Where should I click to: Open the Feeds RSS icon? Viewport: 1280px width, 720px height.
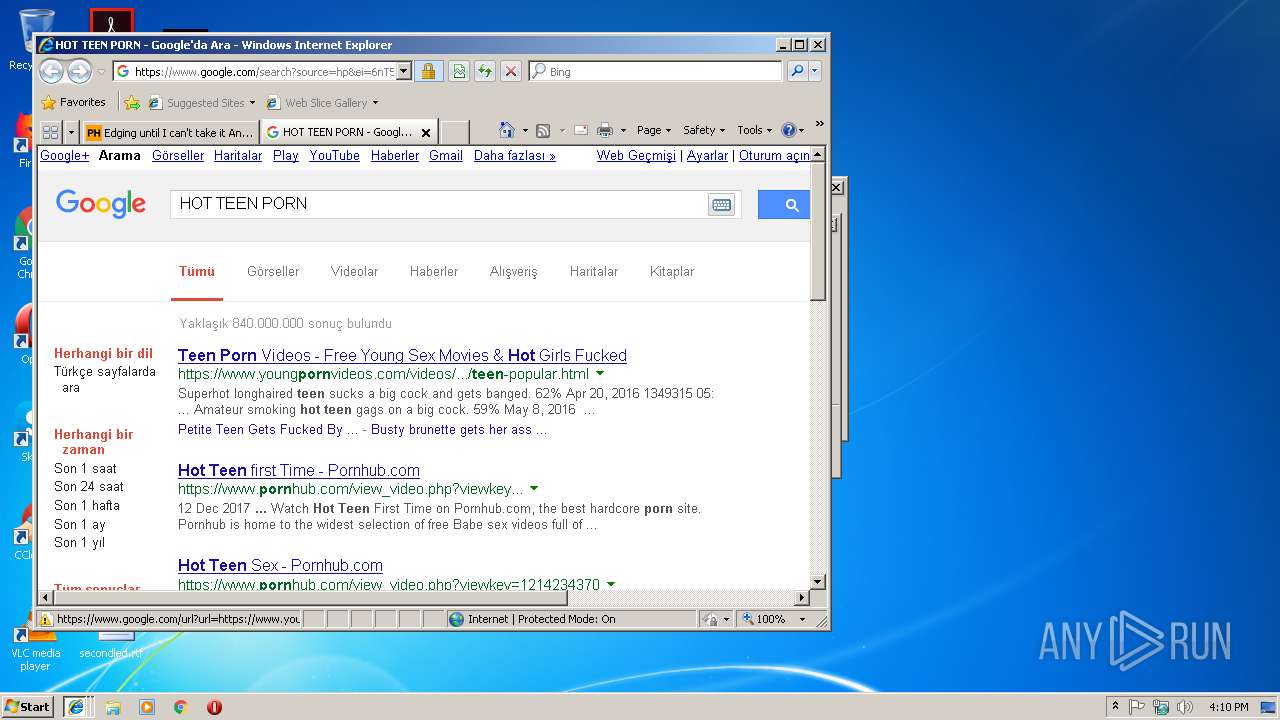click(543, 130)
